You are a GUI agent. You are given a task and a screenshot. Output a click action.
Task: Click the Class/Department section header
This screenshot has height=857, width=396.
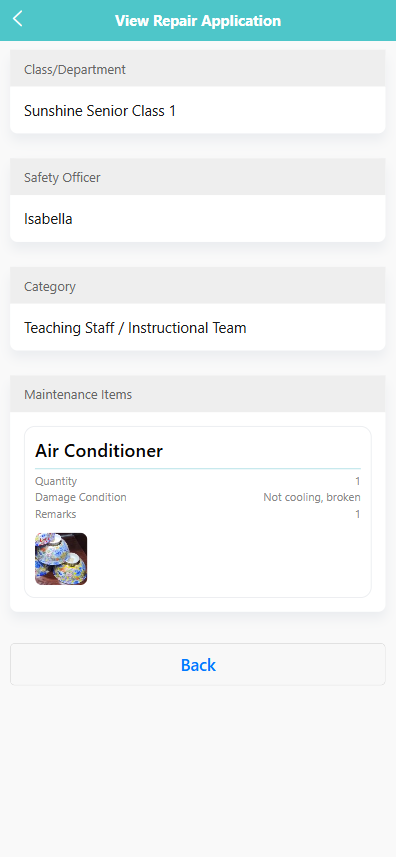pyautogui.click(x=198, y=69)
